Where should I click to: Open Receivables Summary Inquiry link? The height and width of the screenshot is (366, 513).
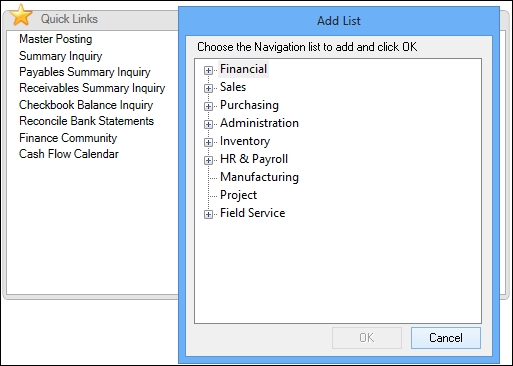tap(92, 88)
